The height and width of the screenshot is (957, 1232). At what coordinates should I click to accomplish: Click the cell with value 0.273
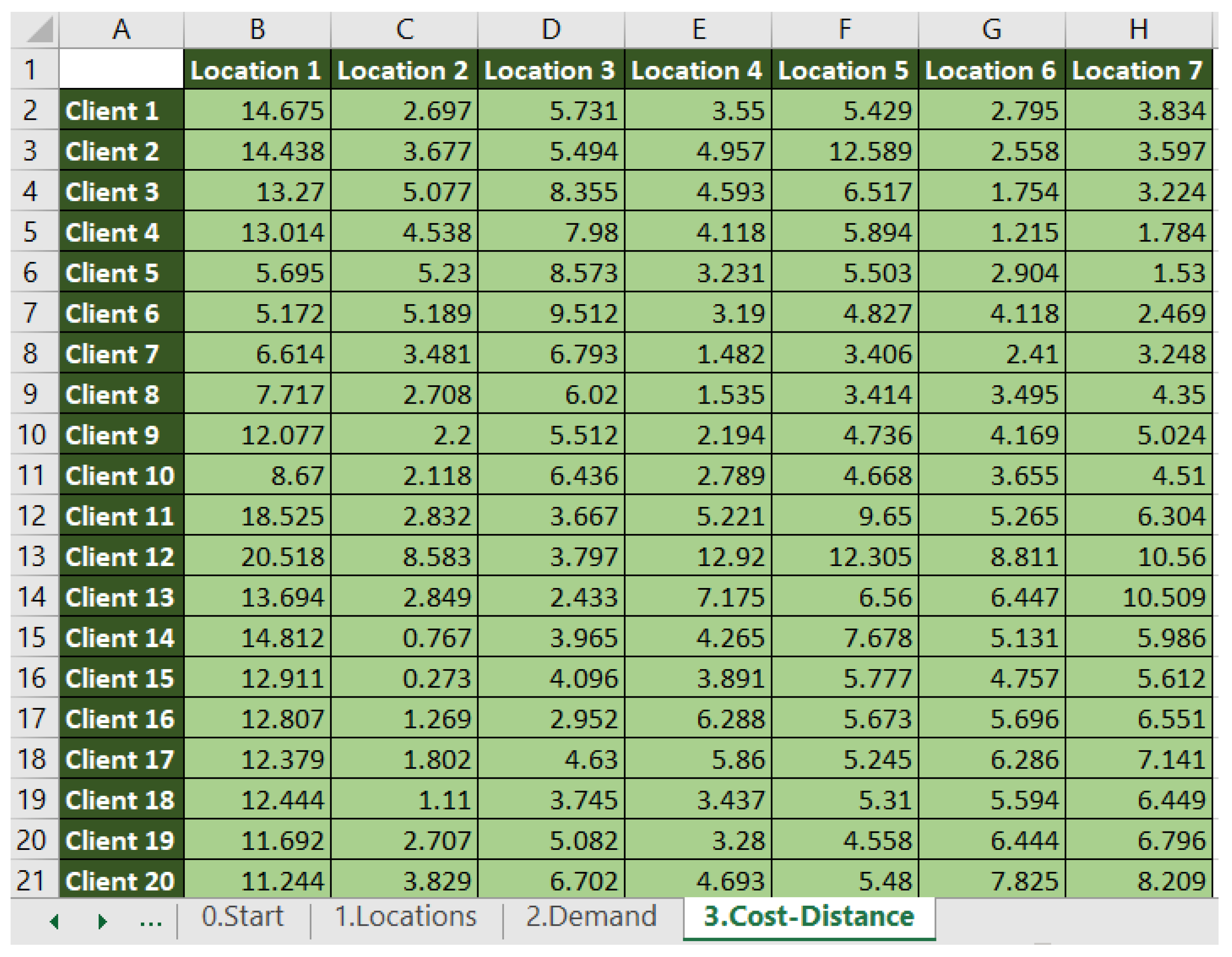[404, 678]
